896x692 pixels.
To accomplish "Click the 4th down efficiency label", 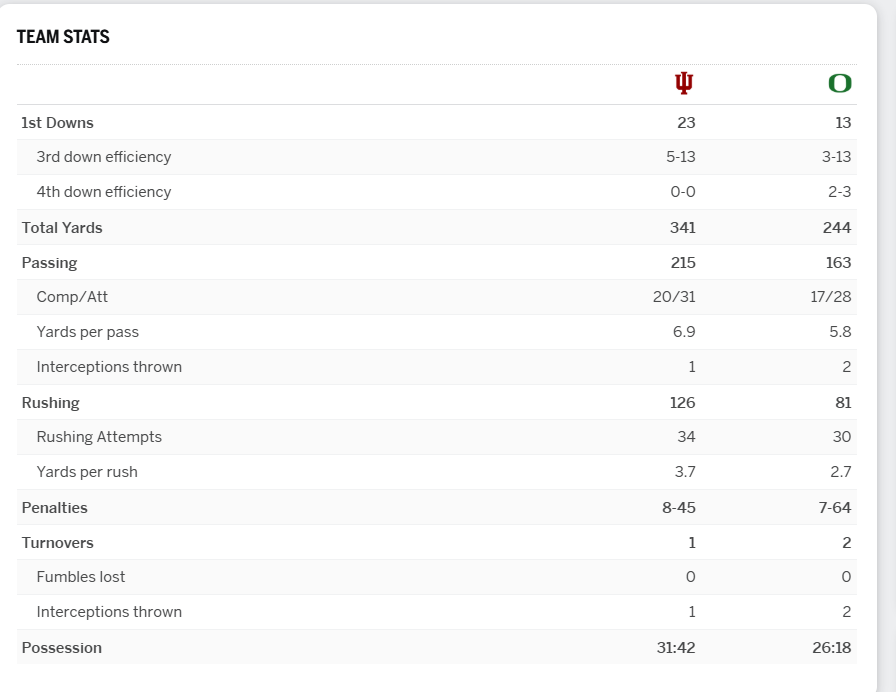I will [103, 192].
